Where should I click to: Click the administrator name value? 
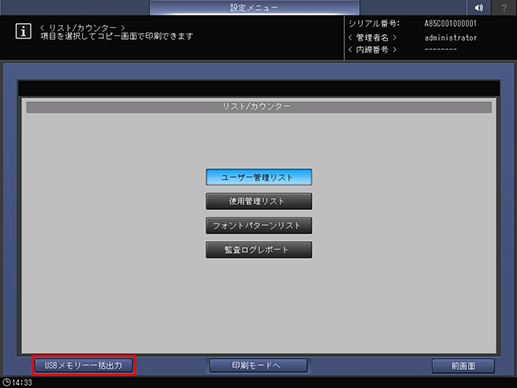pos(451,38)
